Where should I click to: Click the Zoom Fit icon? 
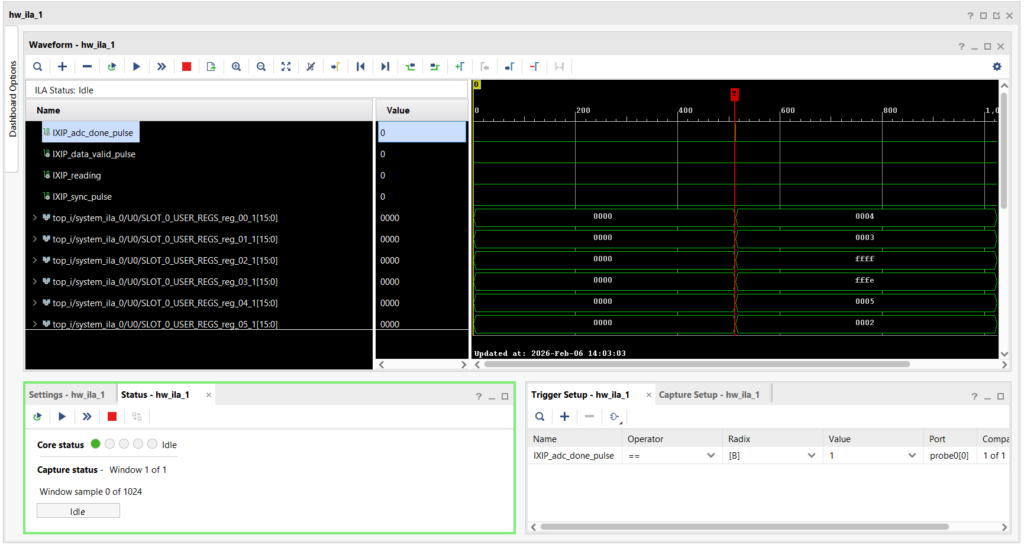[286, 67]
